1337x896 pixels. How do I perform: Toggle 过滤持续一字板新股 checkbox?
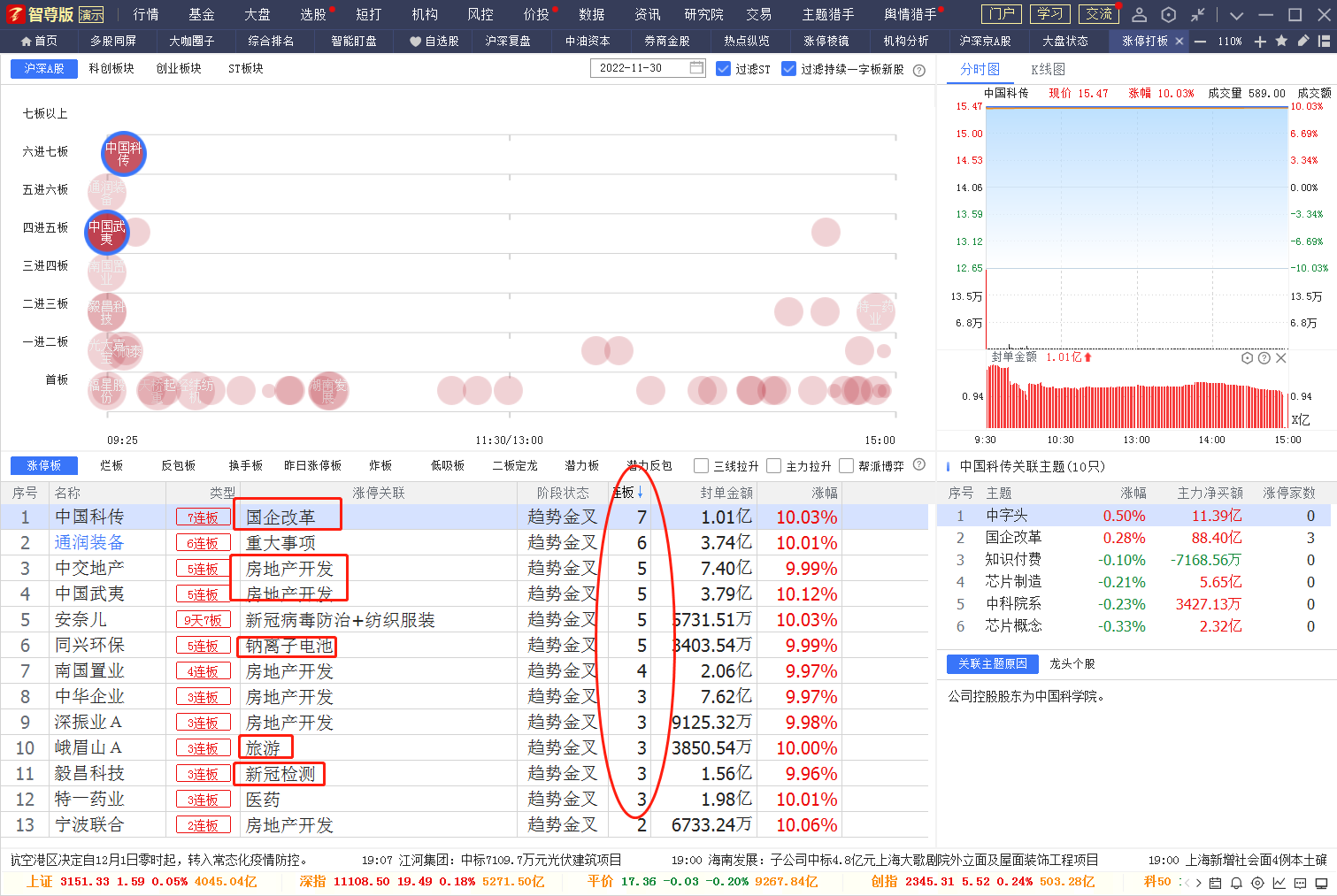(789, 69)
